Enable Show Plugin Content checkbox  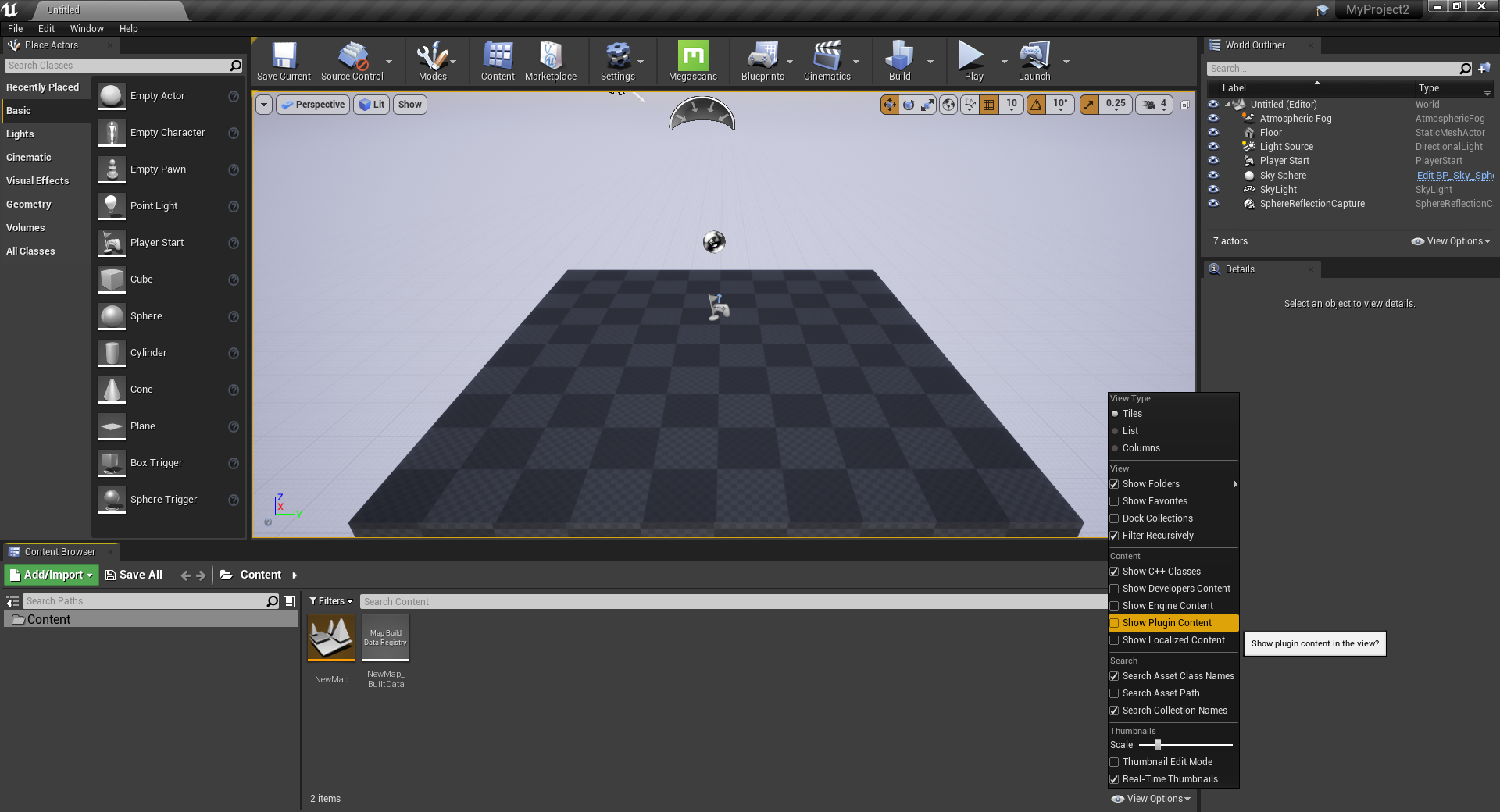click(1115, 623)
